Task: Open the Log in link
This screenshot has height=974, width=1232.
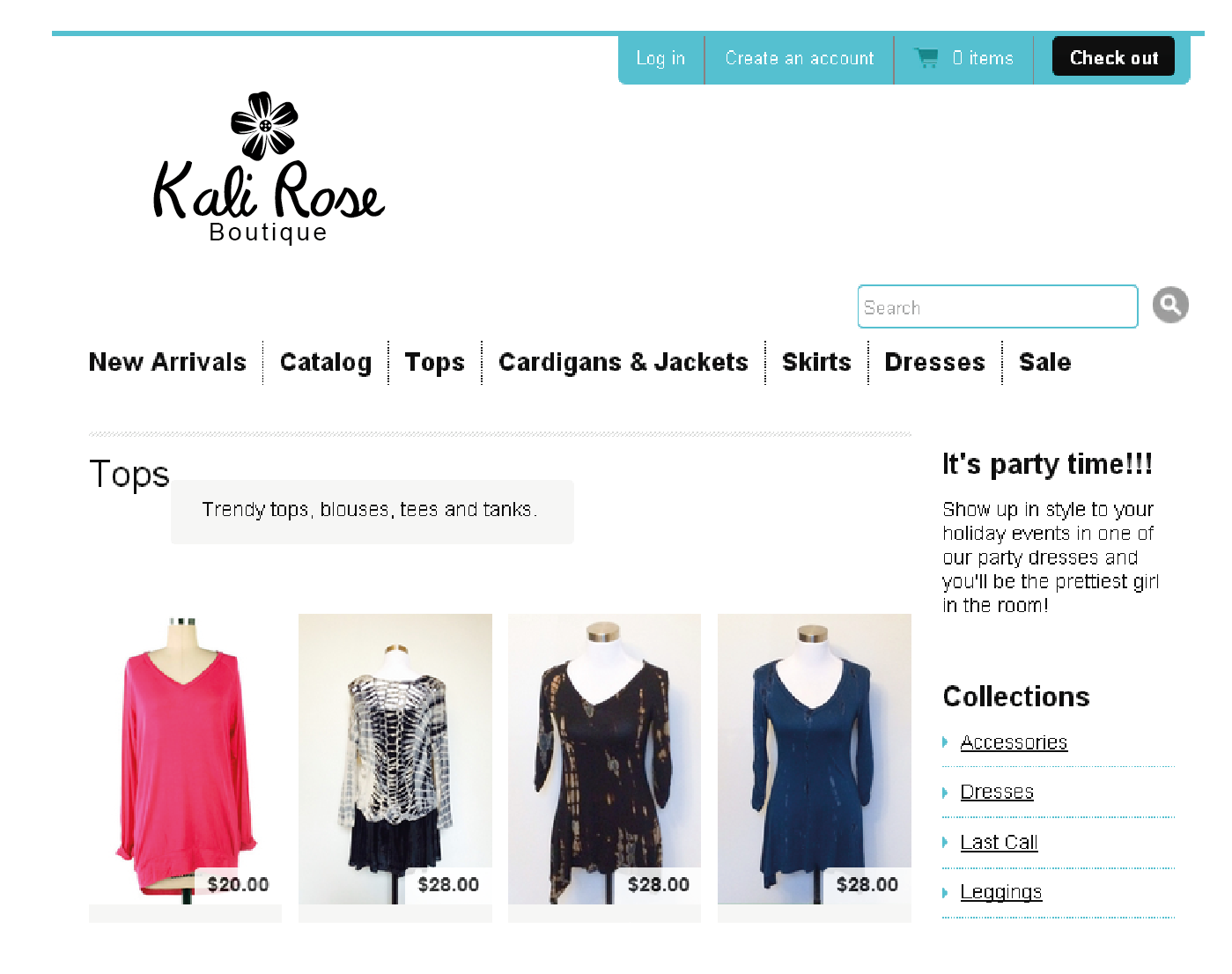Action: pos(660,58)
